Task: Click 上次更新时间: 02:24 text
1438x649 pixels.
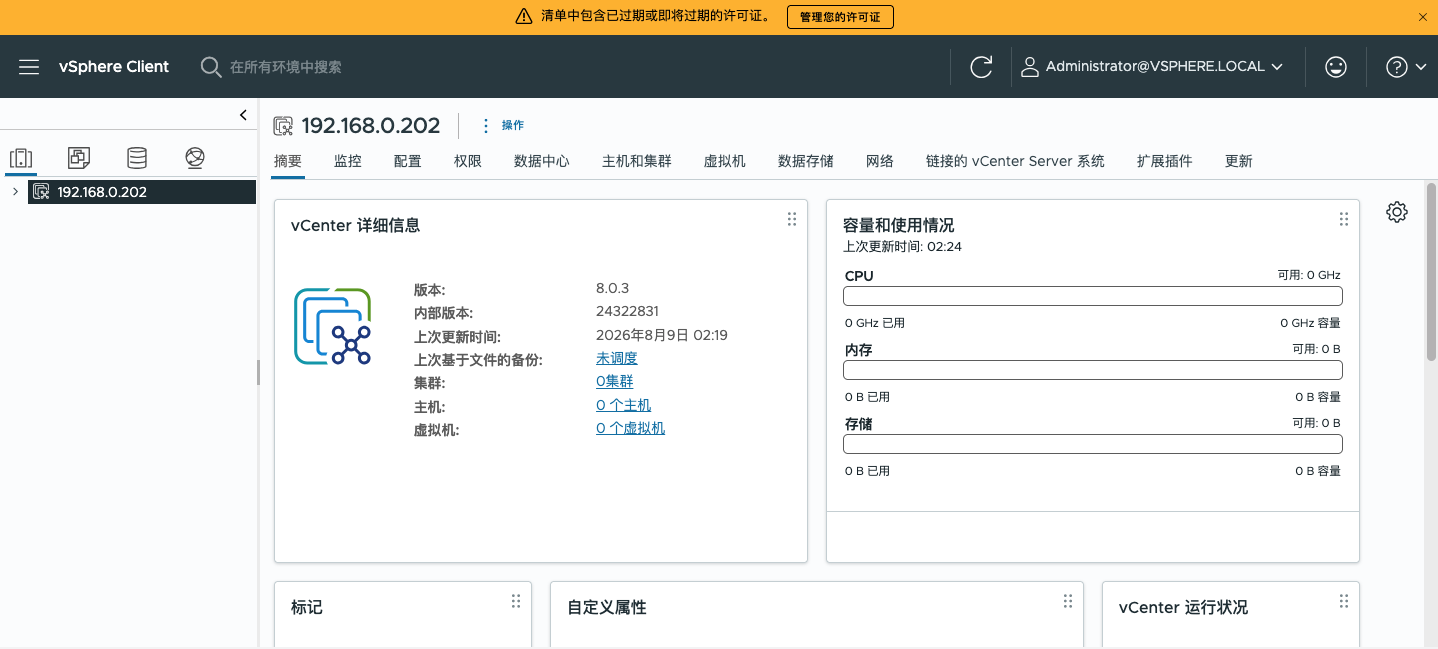Action: (903, 246)
